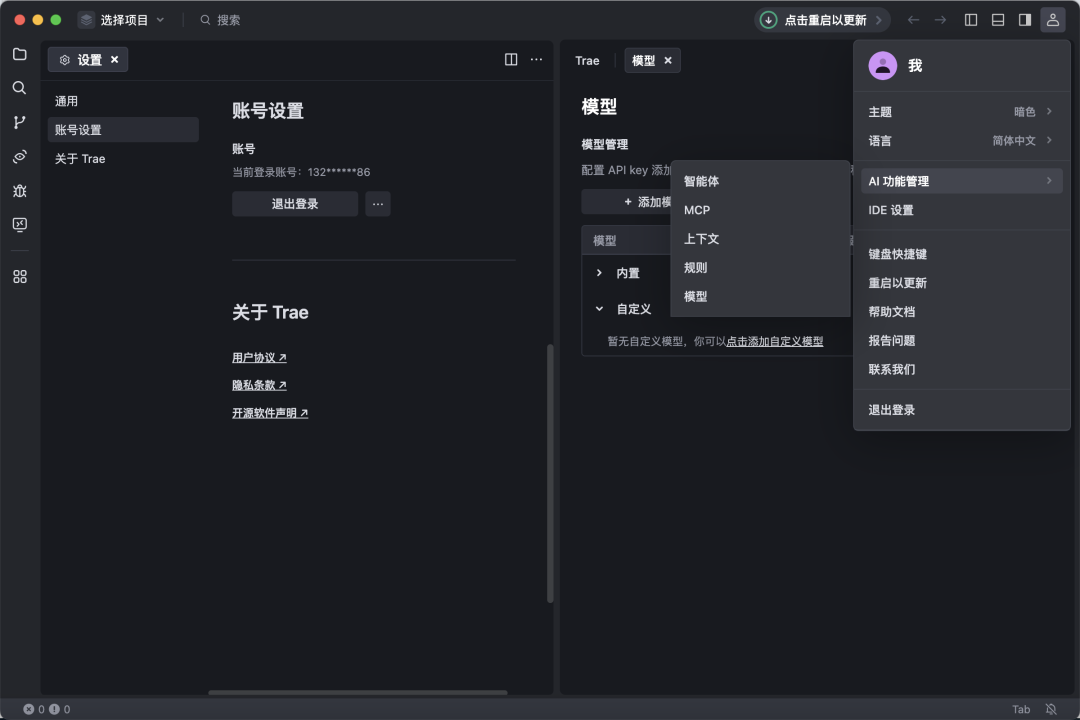
Task: Select 账号设置 settings category
Action: click(x=123, y=130)
